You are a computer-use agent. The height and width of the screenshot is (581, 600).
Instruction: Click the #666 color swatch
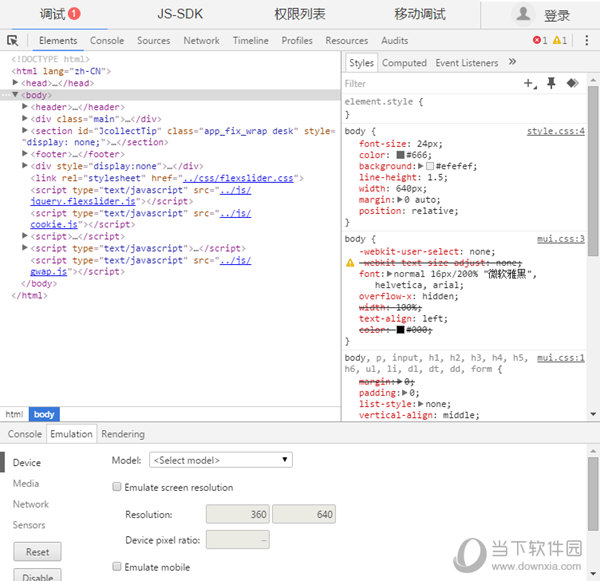tap(400, 155)
